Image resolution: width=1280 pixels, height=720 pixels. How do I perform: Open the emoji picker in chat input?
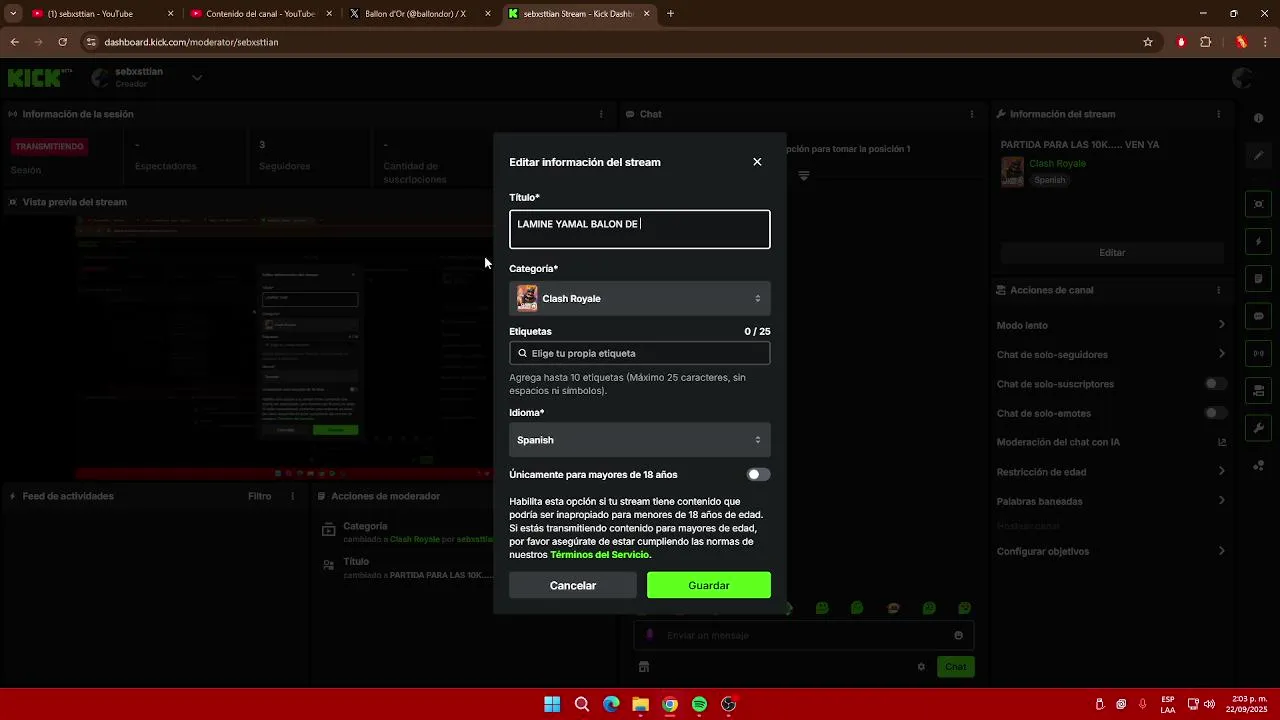coord(958,635)
